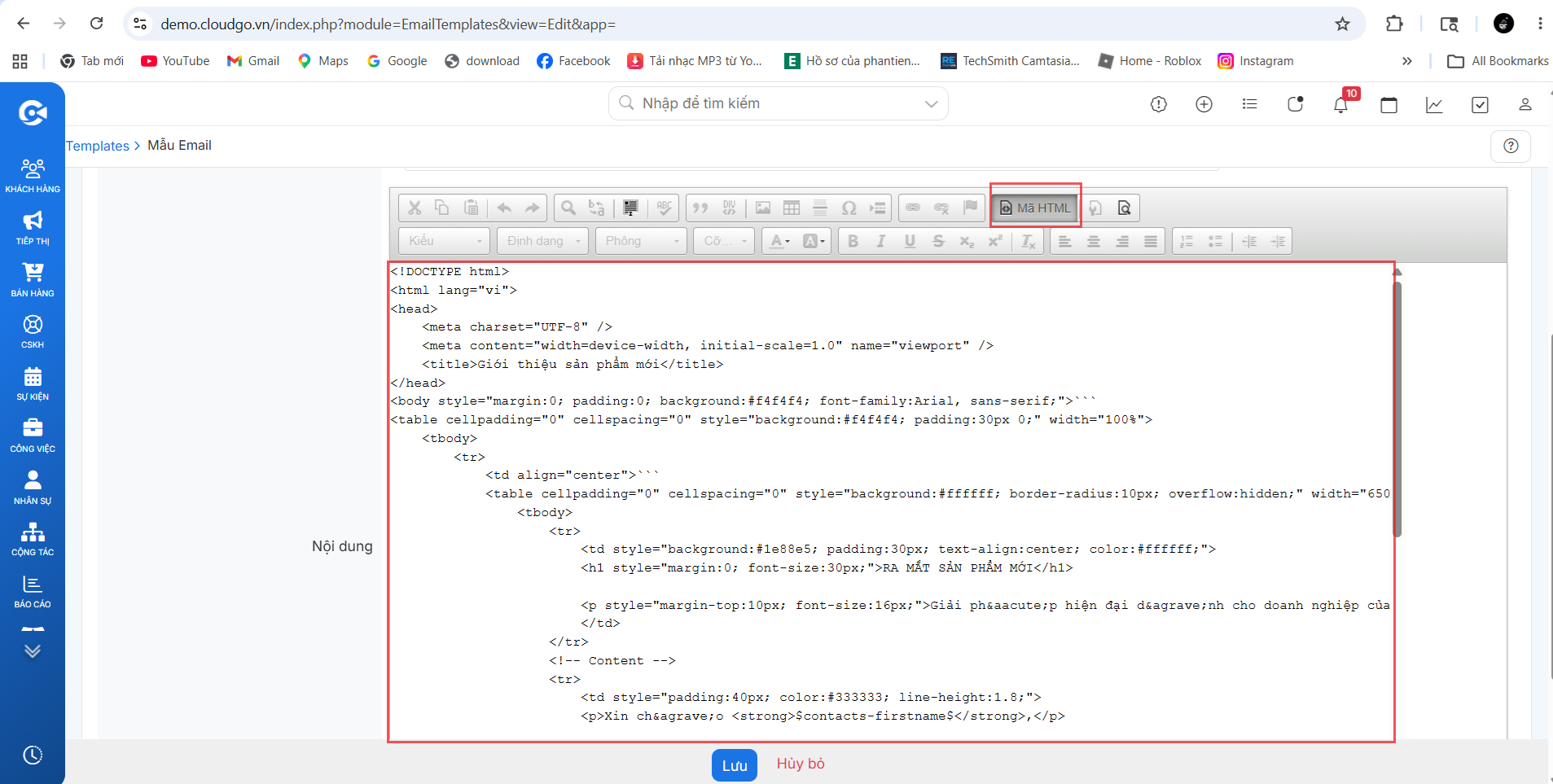1553x784 pixels.
Task: Toggle align left
Action: (x=1065, y=241)
